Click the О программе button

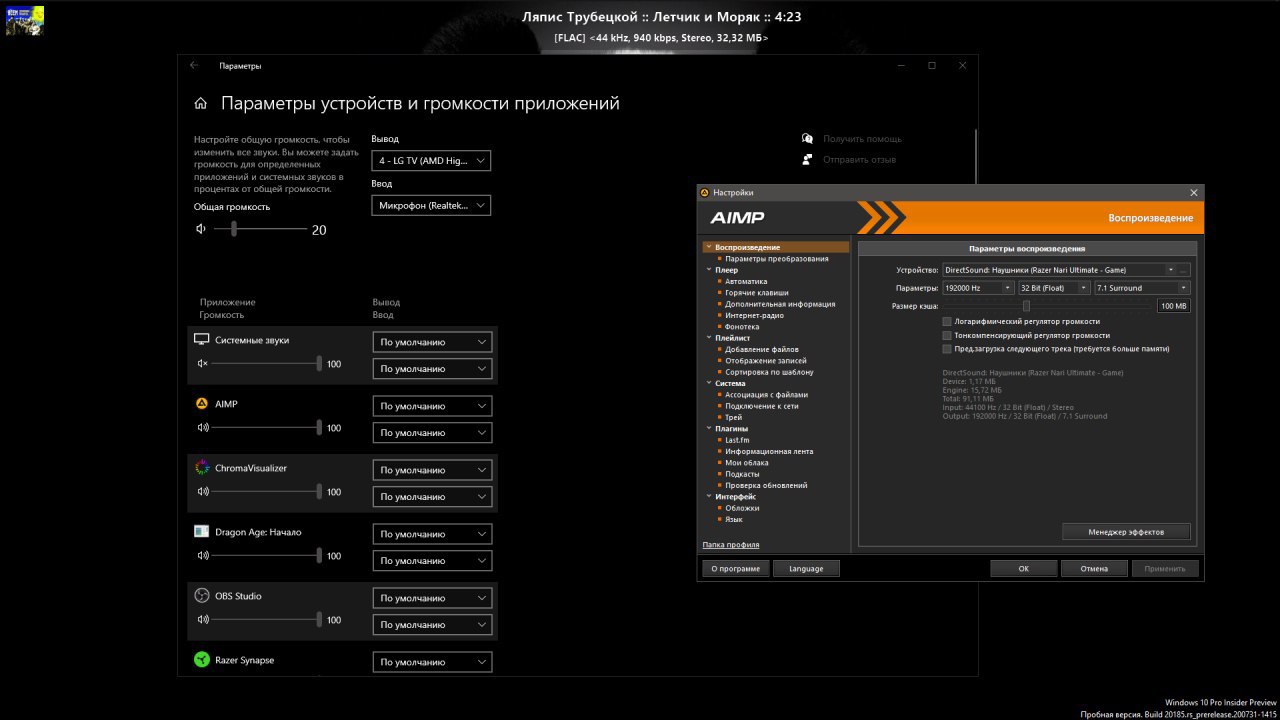[735, 568]
